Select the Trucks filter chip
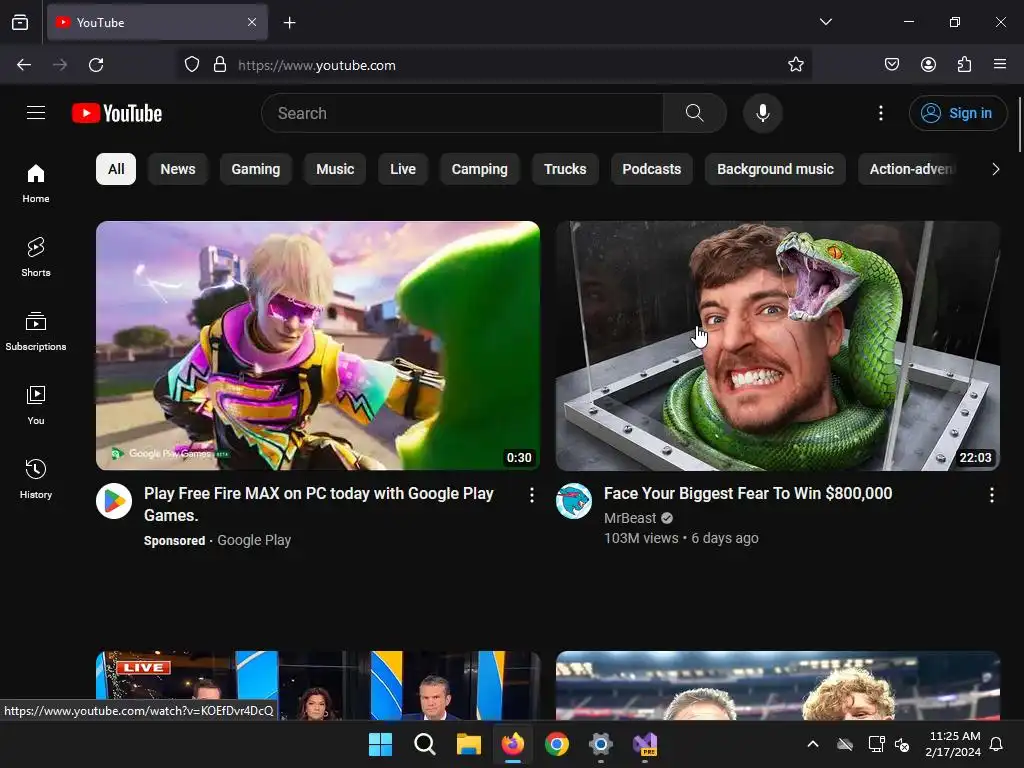 565,169
